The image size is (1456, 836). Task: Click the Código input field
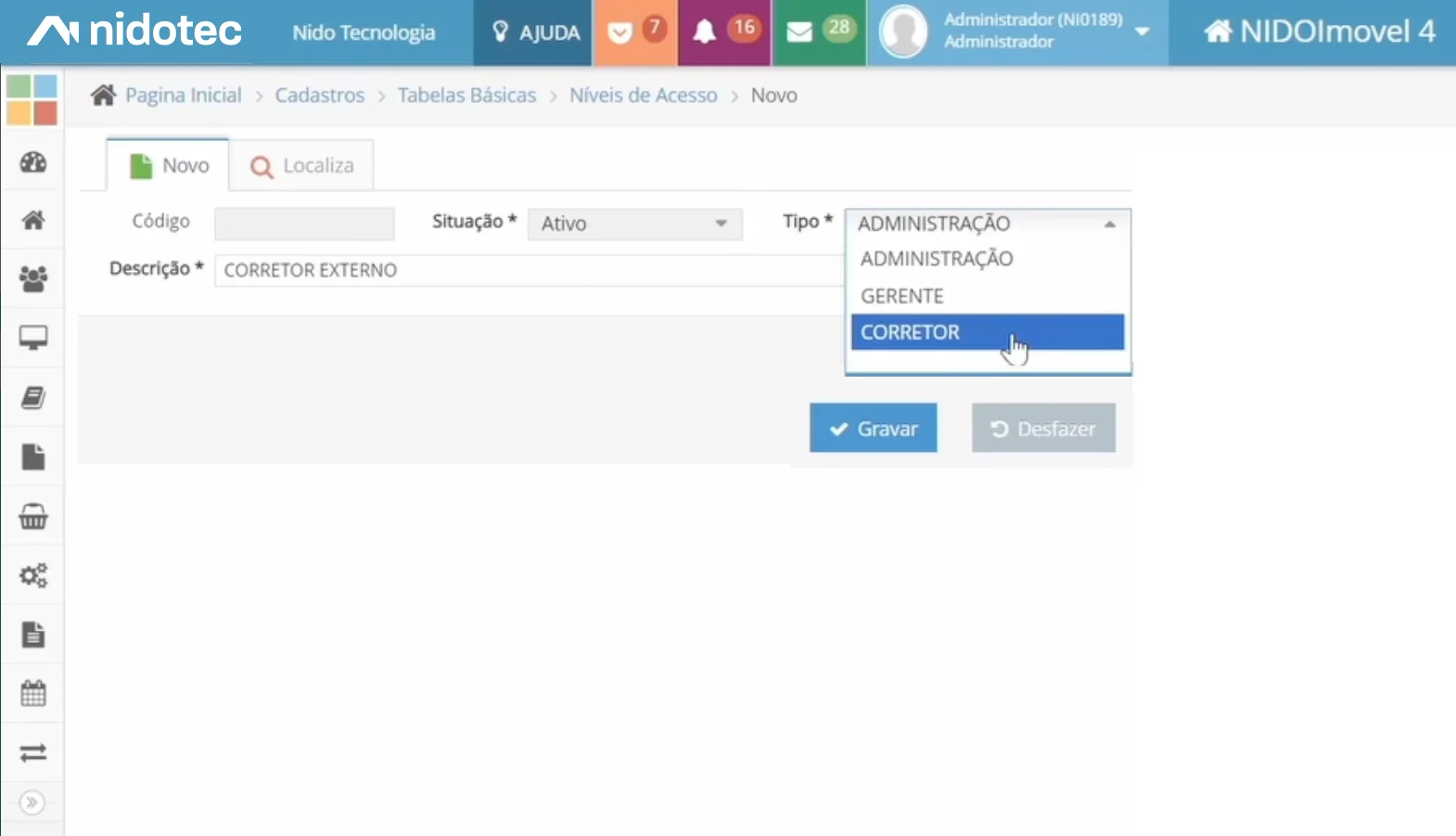pos(304,224)
